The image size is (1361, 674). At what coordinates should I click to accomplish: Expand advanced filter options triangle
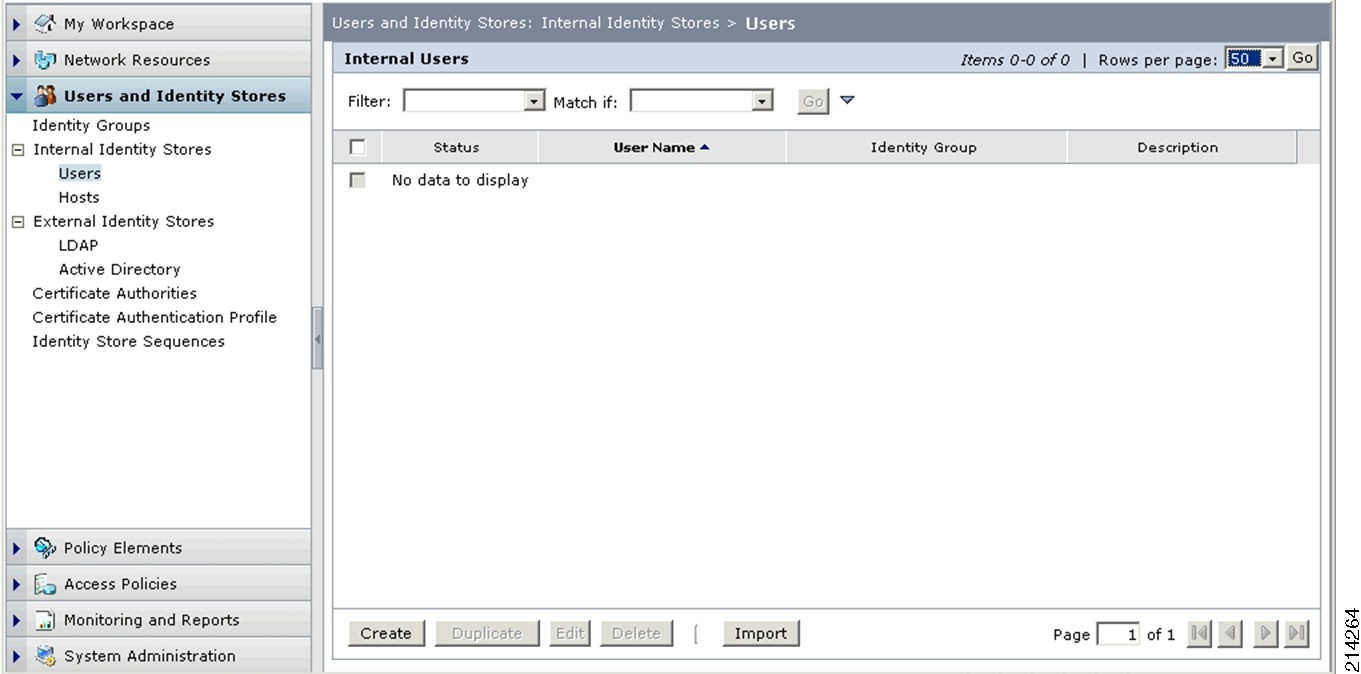(x=847, y=100)
